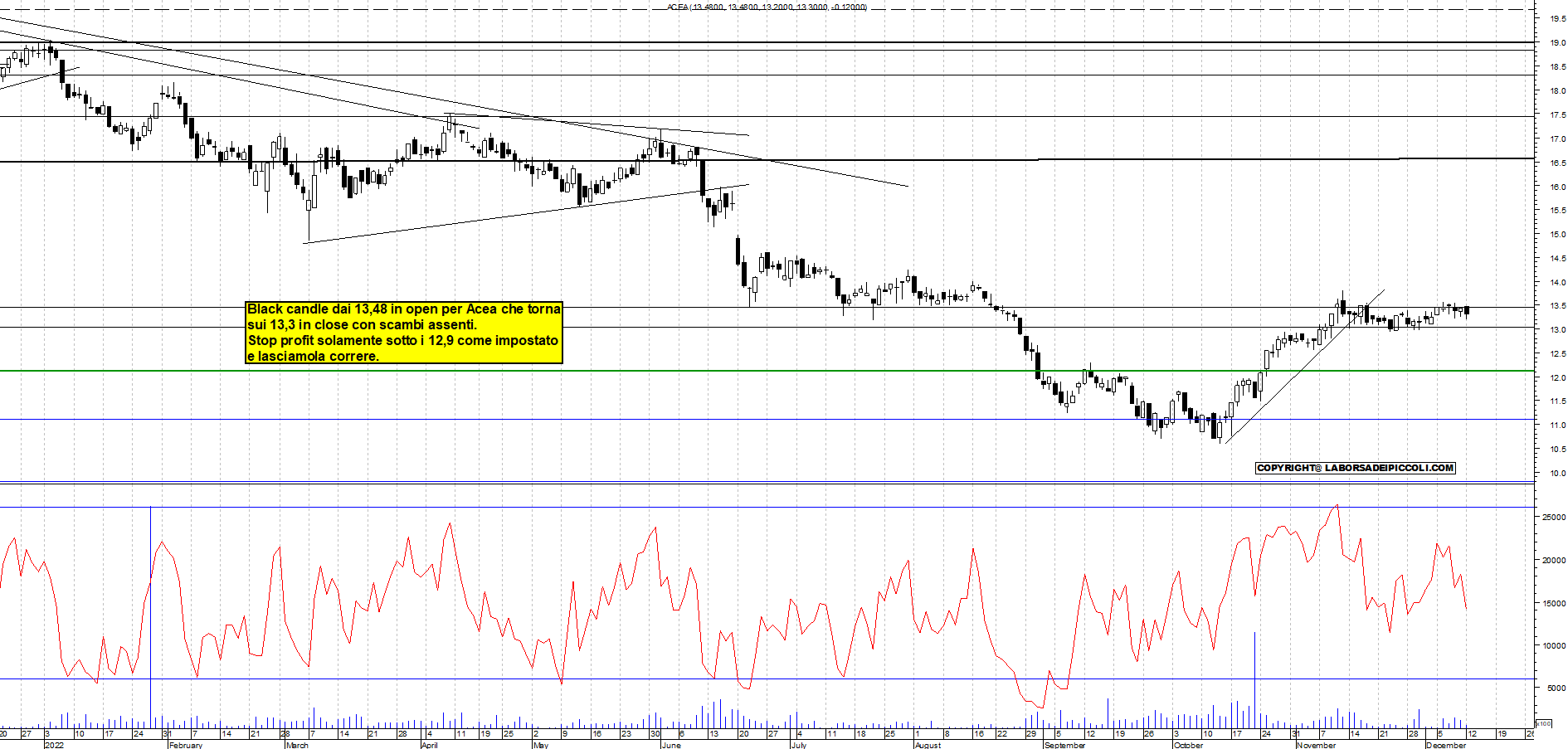
Task: Click the September month label
Action: 1065,745
